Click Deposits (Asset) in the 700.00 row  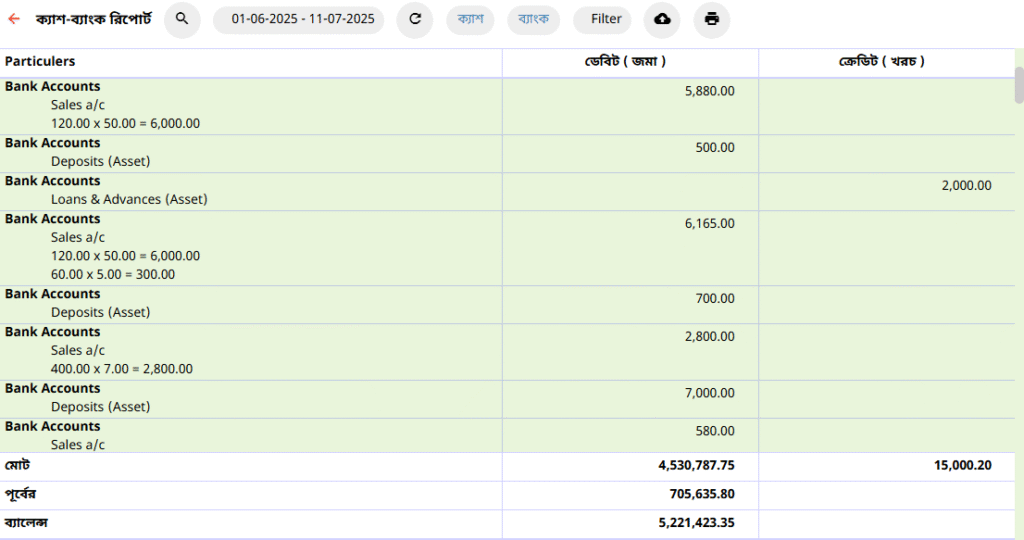tap(101, 312)
